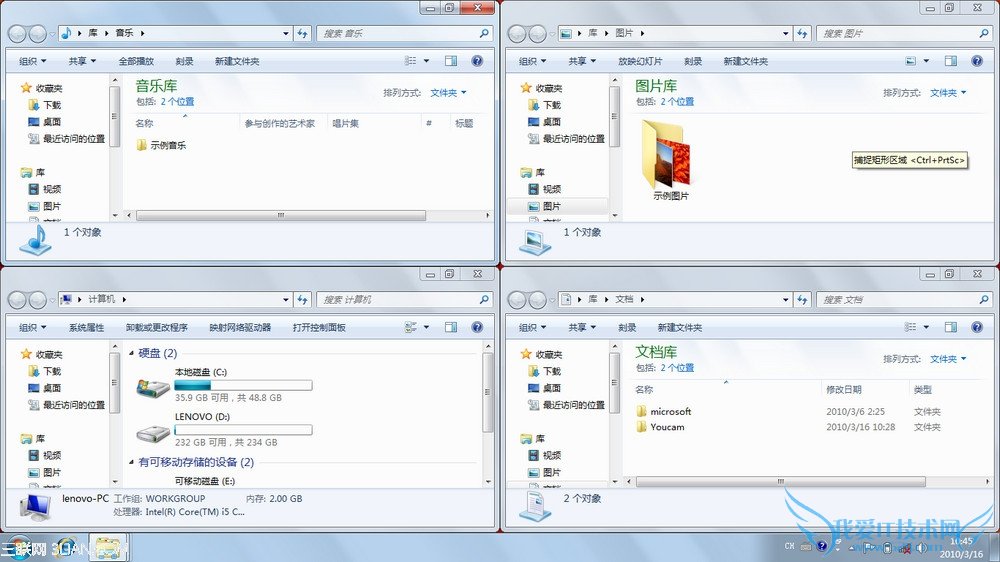Click the help icon in the Documents library window
The height and width of the screenshot is (562, 1000).
[977, 327]
